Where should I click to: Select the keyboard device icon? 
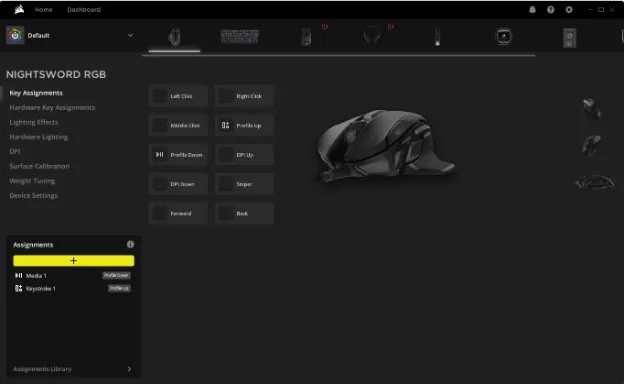pyautogui.click(x=240, y=37)
